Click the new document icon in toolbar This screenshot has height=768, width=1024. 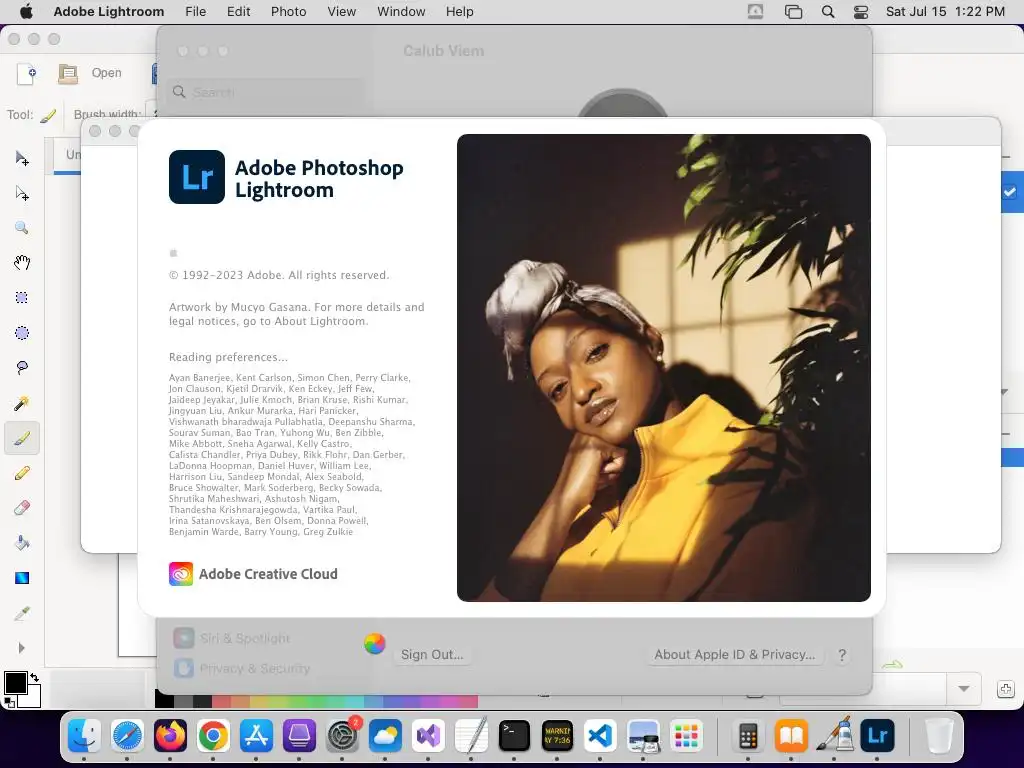pos(26,73)
